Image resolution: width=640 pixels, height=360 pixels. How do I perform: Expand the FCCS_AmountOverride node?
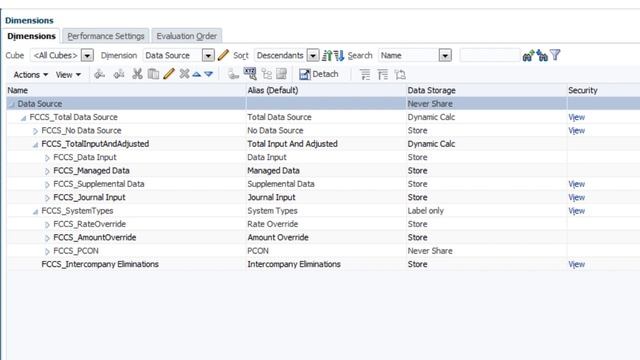click(47, 238)
